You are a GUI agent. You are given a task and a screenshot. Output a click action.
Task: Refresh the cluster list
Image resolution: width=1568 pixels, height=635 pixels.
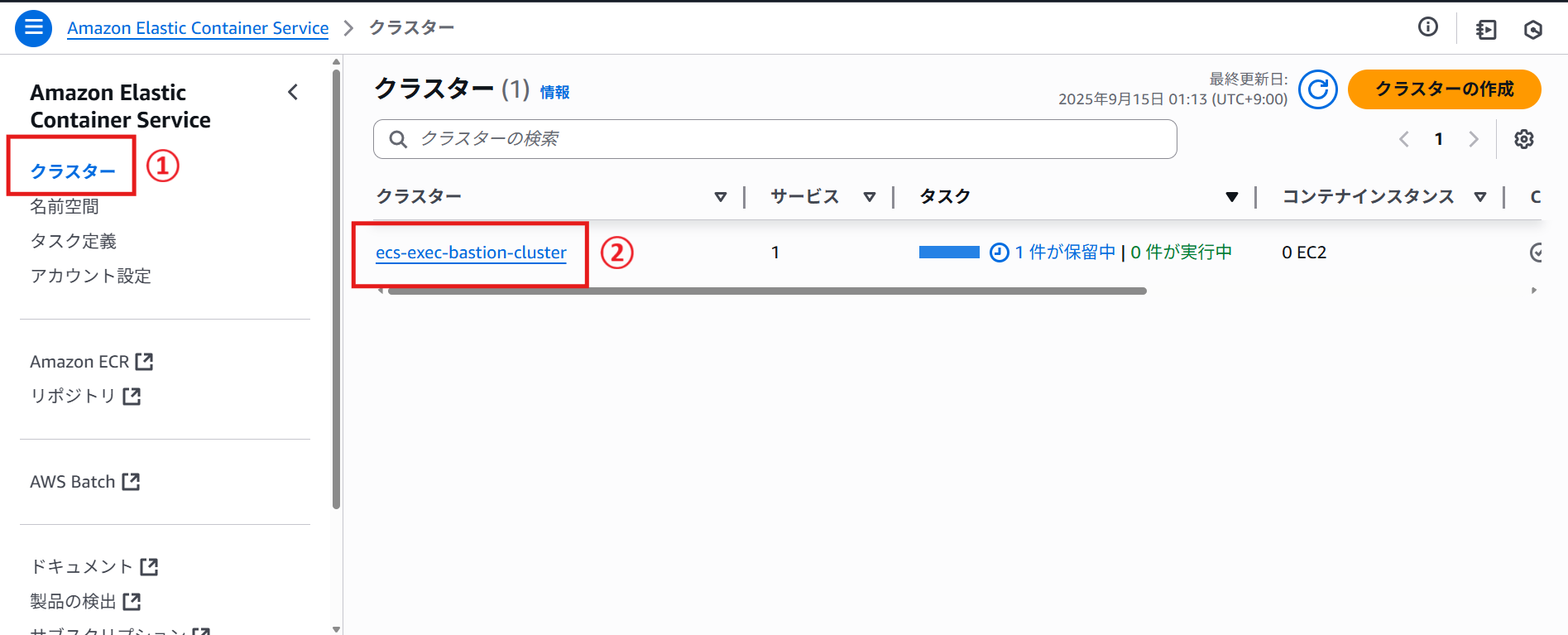point(1318,89)
